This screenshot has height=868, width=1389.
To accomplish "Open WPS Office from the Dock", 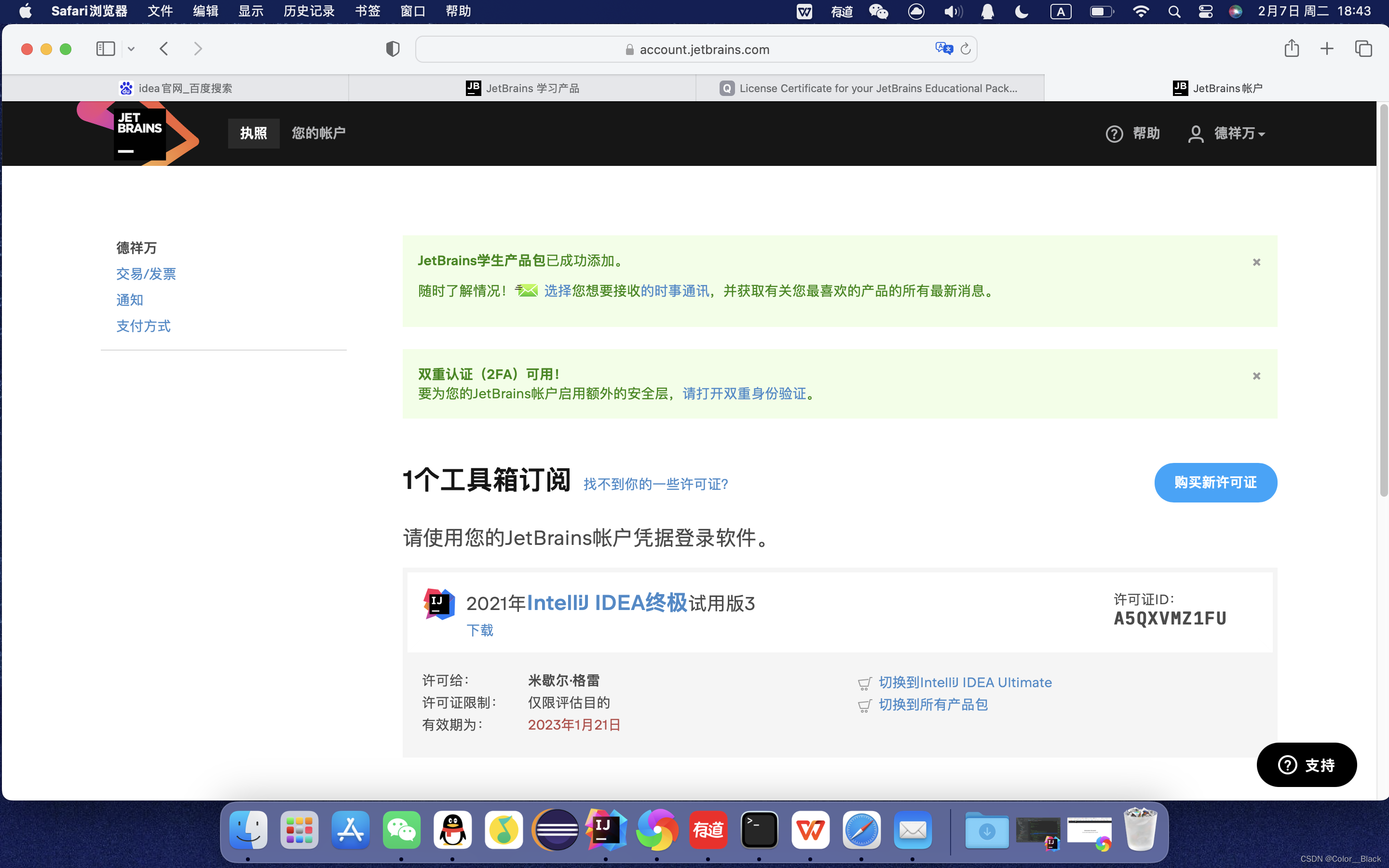I will pos(810,829).
